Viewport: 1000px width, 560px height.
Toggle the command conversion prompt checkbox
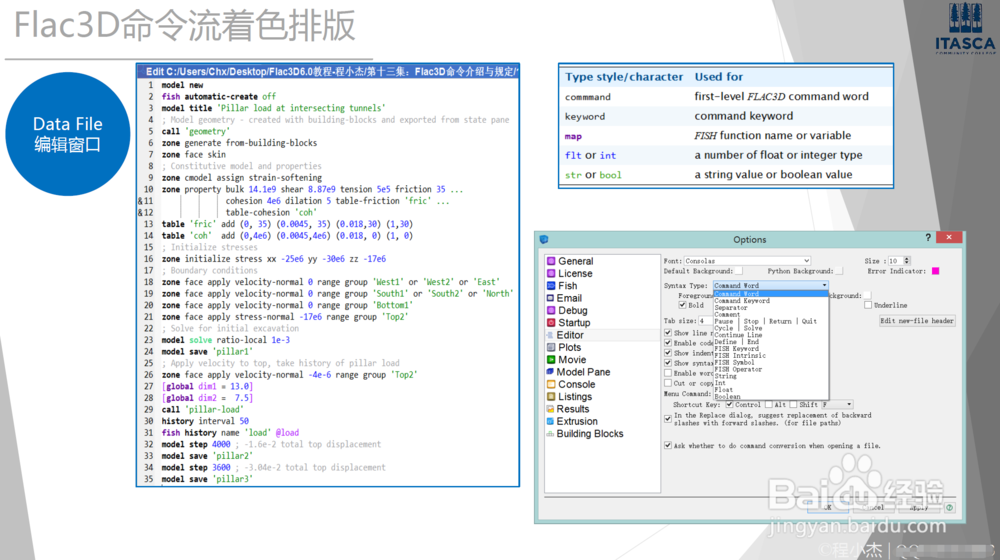click(x=668, y=446)
